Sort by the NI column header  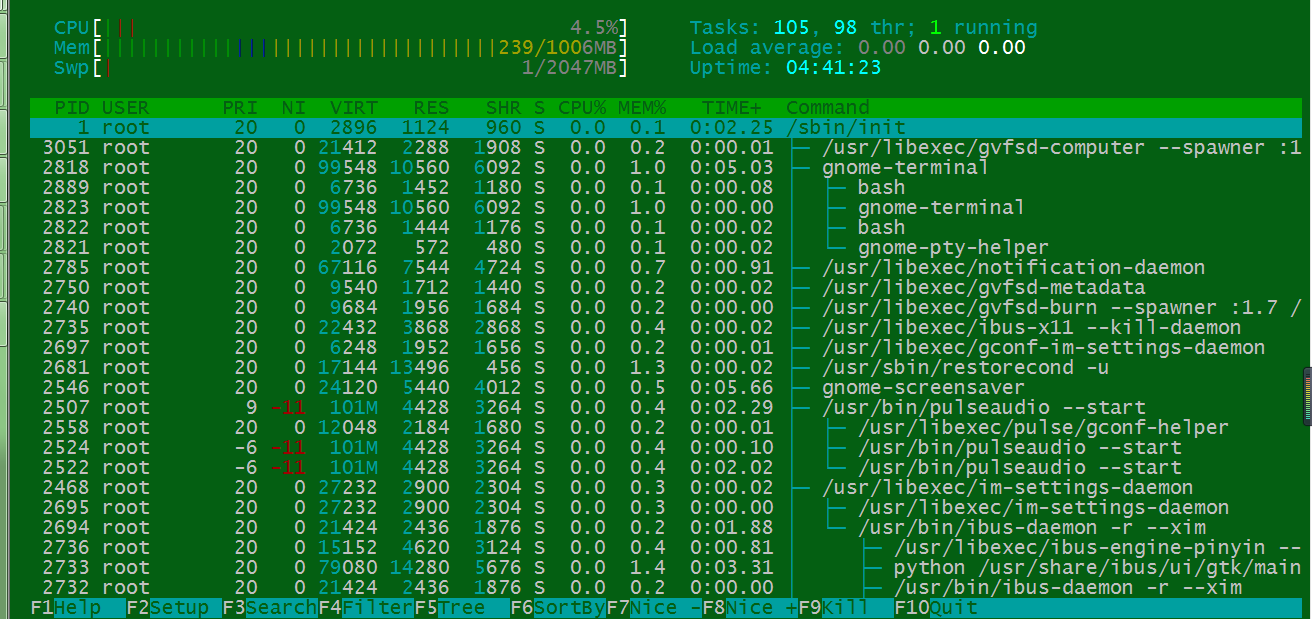[294, 107]
